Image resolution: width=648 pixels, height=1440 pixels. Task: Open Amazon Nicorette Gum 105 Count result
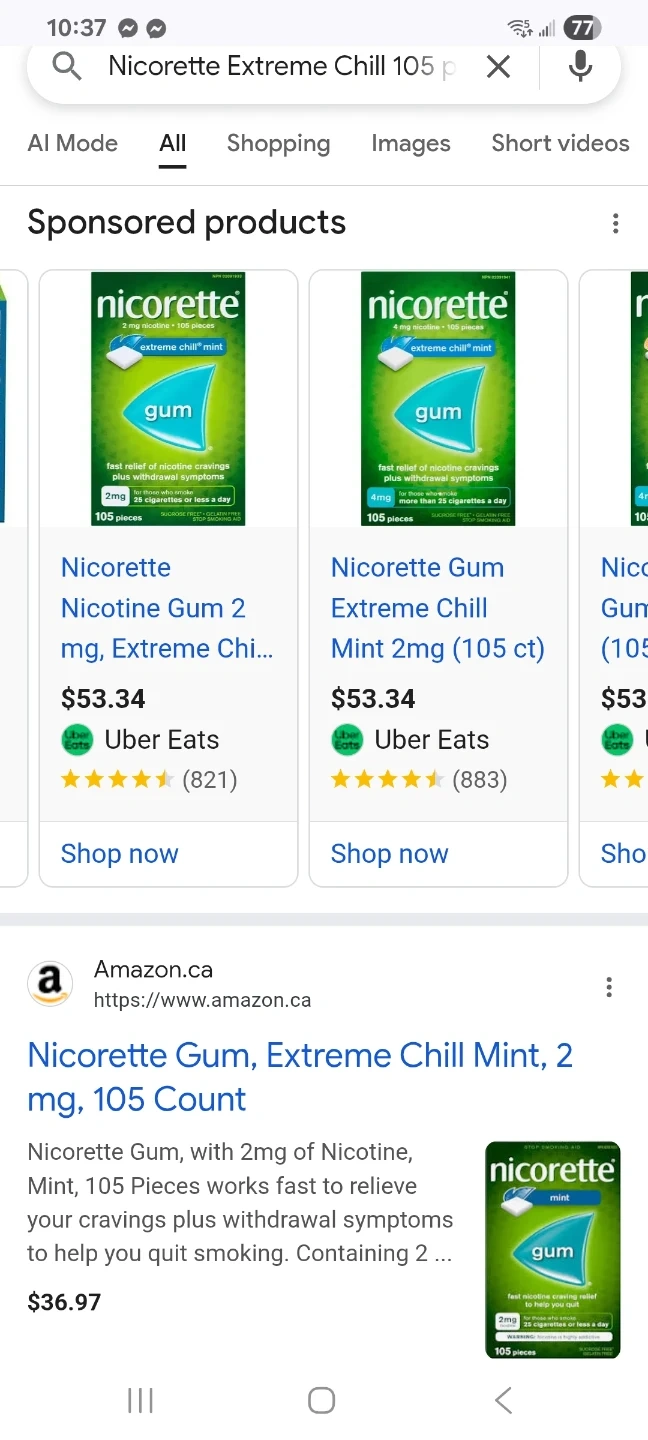tap(299, 1077)
